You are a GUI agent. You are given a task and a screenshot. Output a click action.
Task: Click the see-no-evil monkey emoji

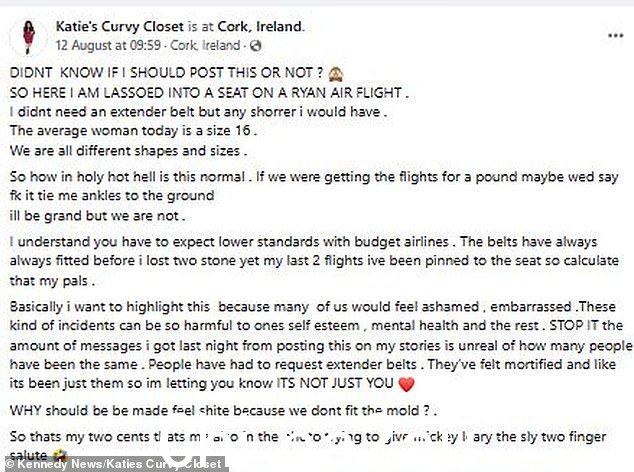tap(336, 73)
